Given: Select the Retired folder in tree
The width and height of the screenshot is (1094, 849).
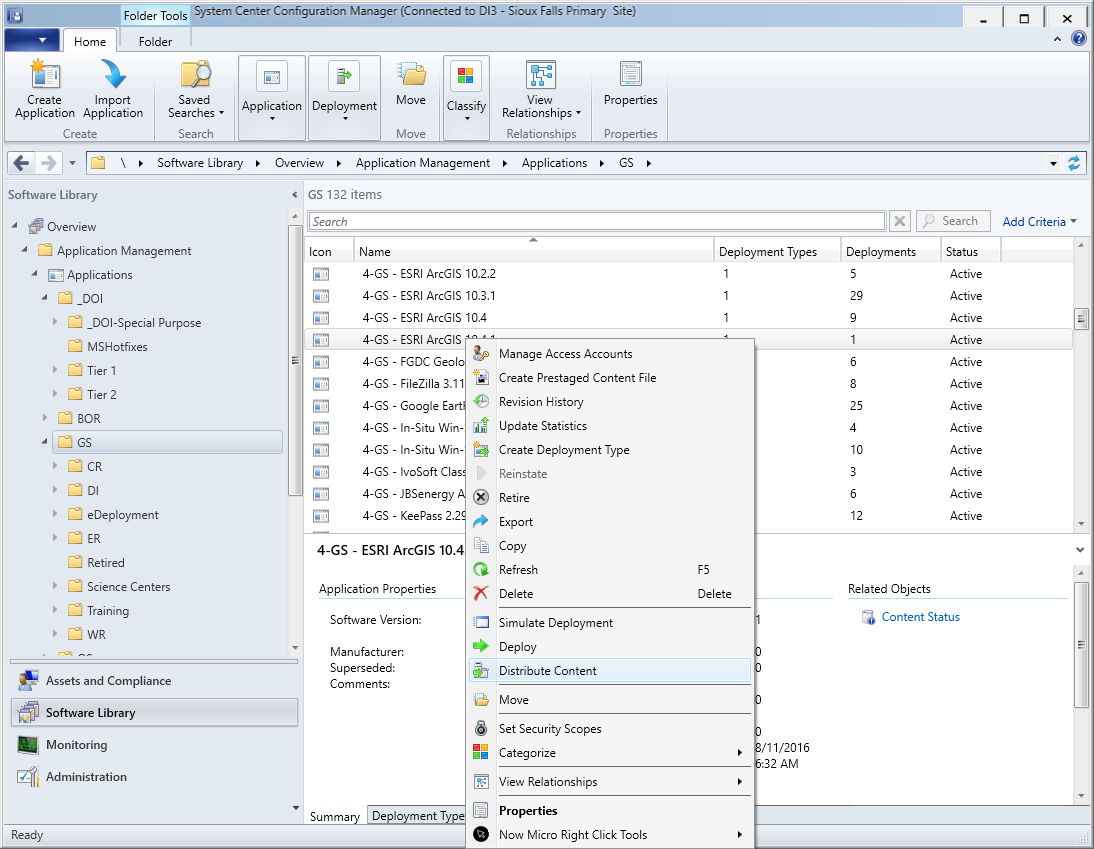Looking at the screenshot, I should click(105, 562).
